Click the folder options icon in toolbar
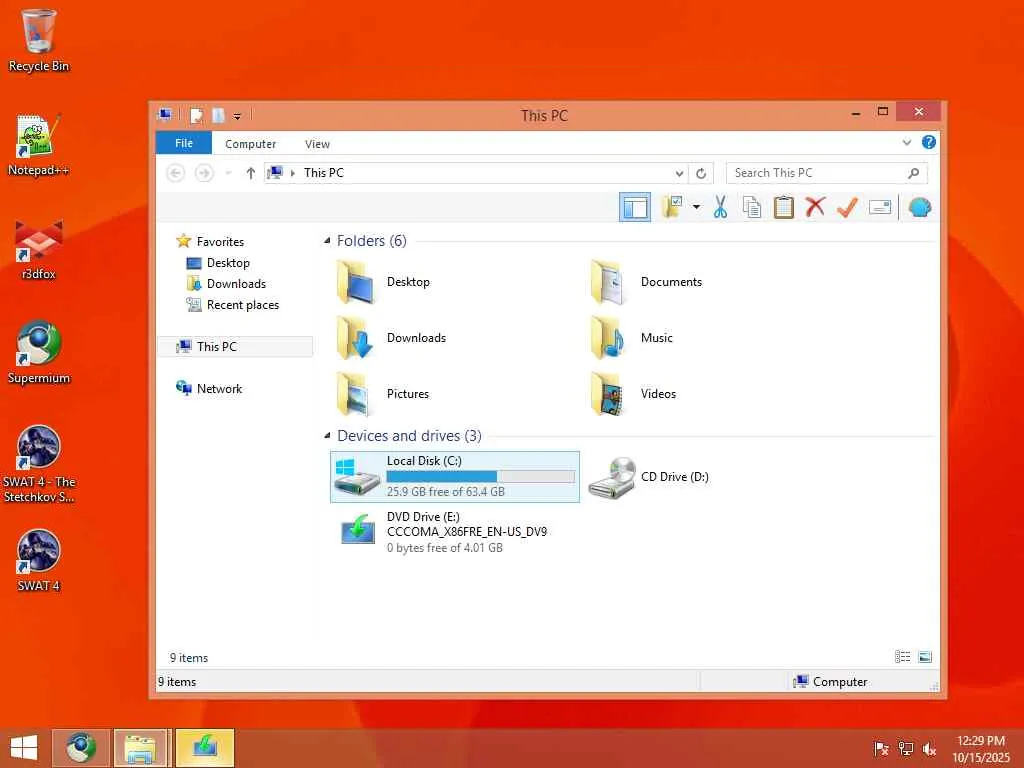Image resolution: width=1024 pixels, height=768 pixels. tap(672, 207)
